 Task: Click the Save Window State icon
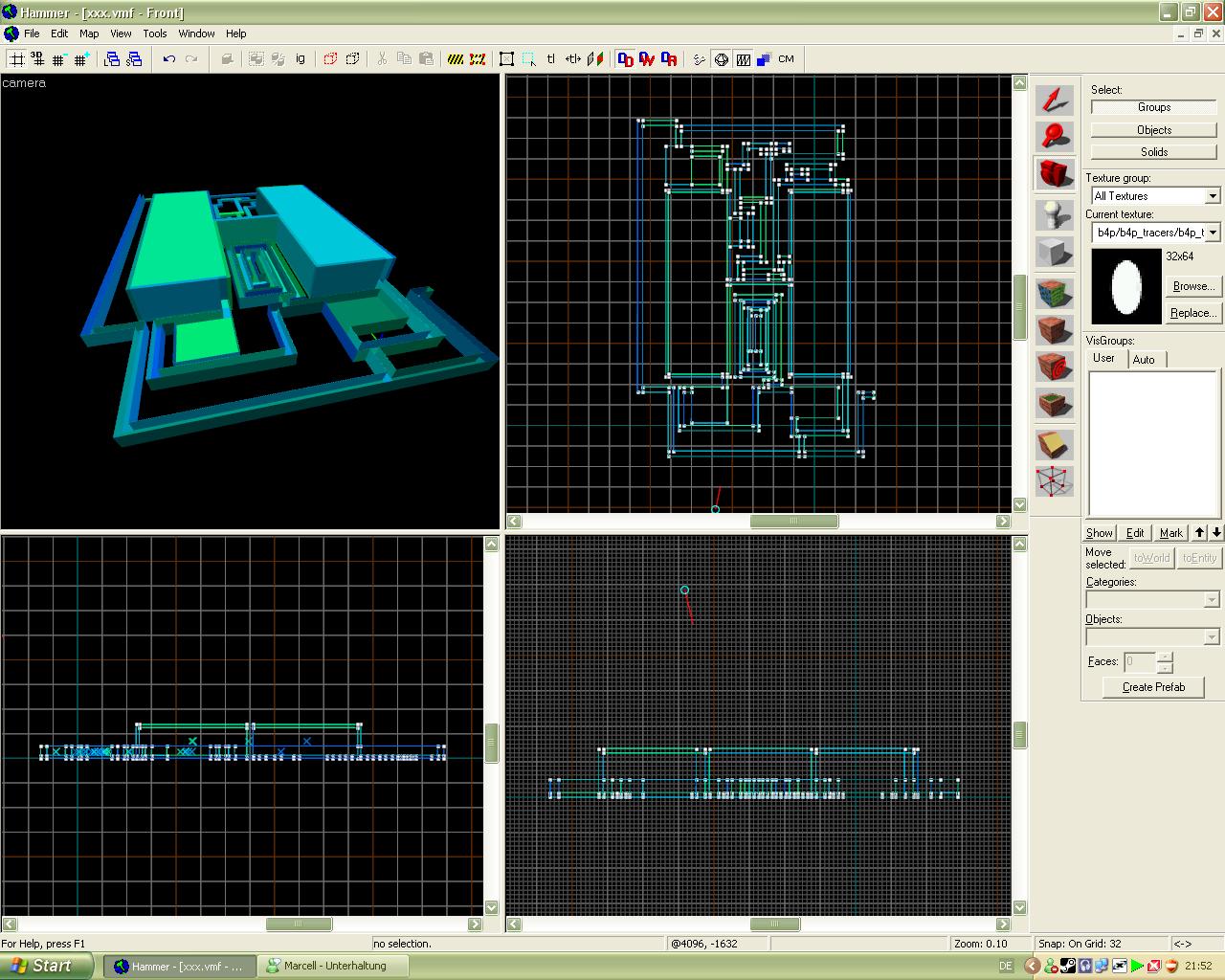[134, 59]
